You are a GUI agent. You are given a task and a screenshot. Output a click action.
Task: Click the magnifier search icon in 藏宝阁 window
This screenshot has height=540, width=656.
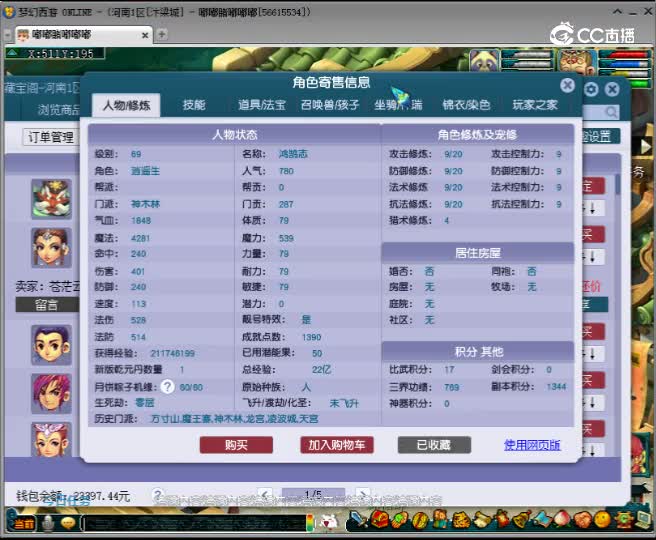pyautogui.click(x=611, y=112)
